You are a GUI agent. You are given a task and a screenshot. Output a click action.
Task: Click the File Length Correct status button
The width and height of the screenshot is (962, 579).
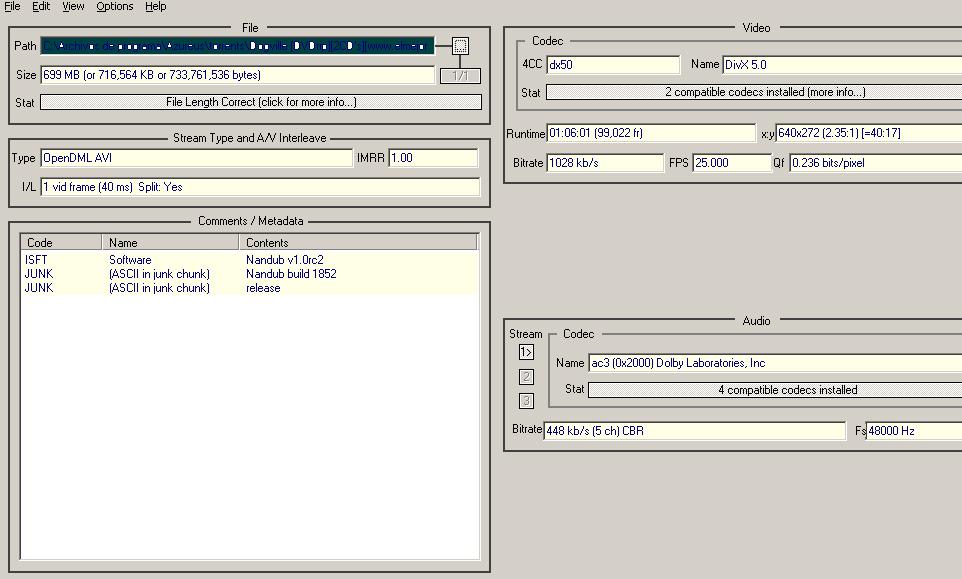[x=261, y=102]
